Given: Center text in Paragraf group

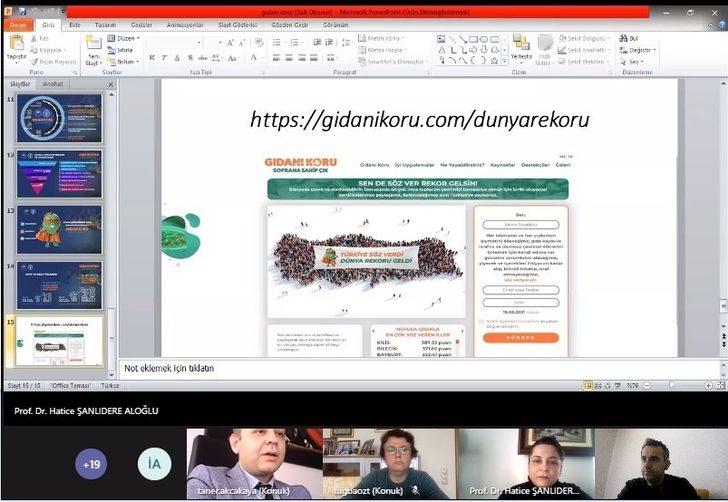Looking at the screenshot, I should (289, 58).
